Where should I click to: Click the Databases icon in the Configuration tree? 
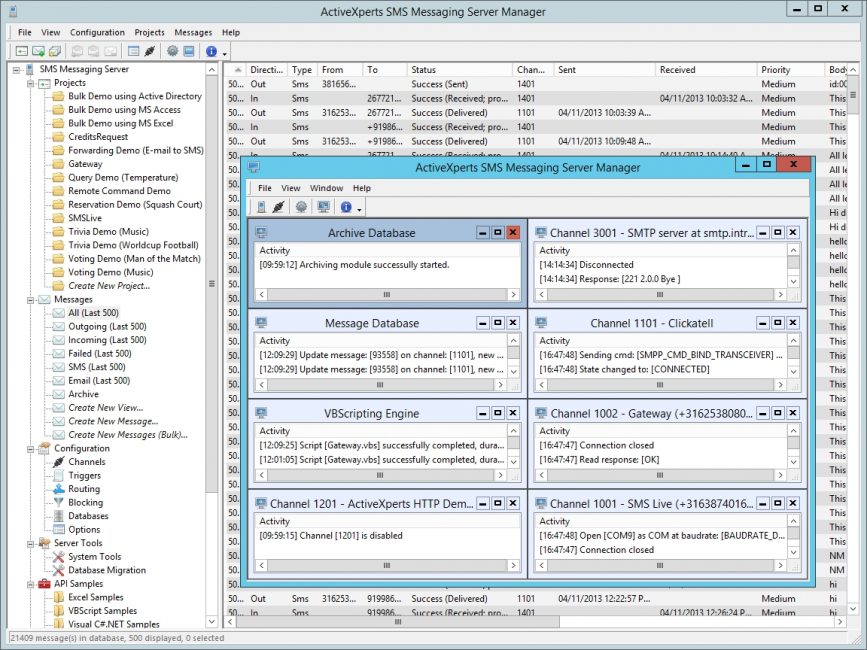(x=59, y=516)
